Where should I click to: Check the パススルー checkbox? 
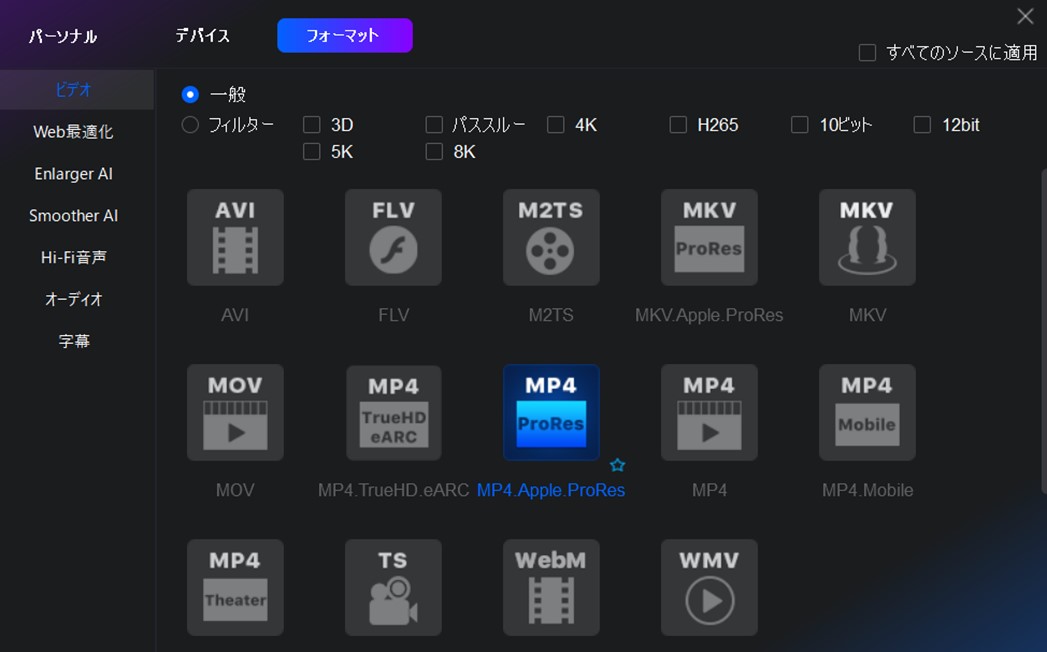434,125
